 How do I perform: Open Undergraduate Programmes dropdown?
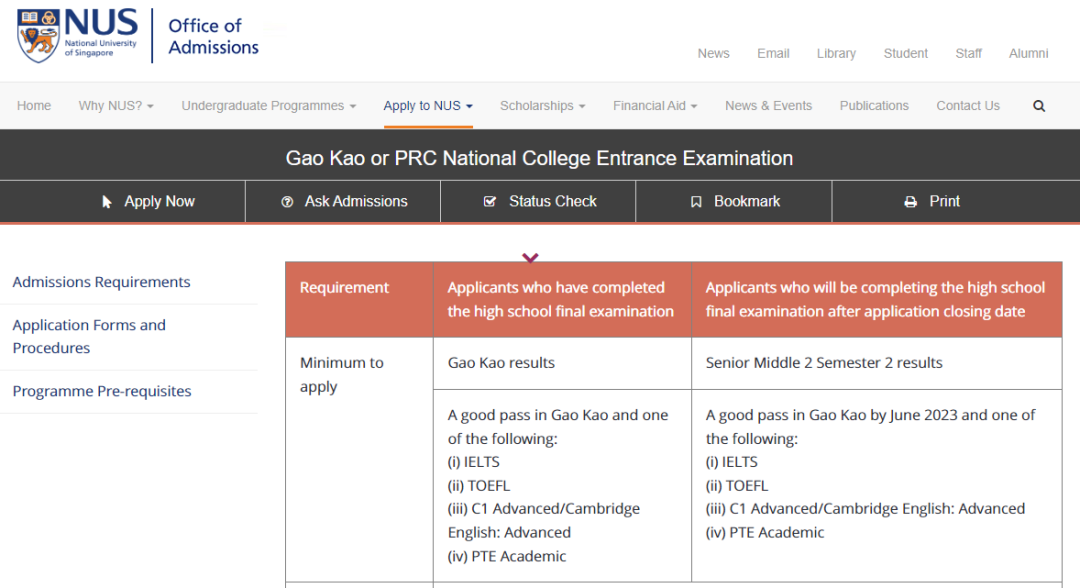(269, 106)
